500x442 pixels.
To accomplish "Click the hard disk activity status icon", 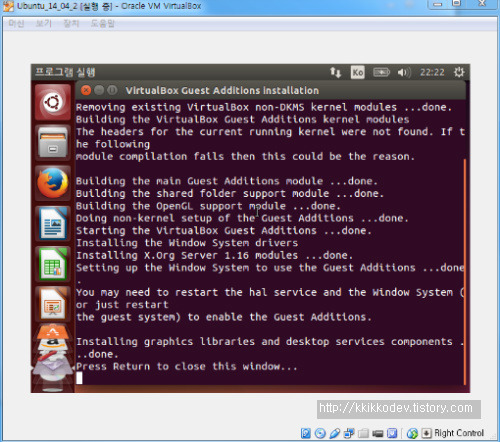I will [306, 433].
